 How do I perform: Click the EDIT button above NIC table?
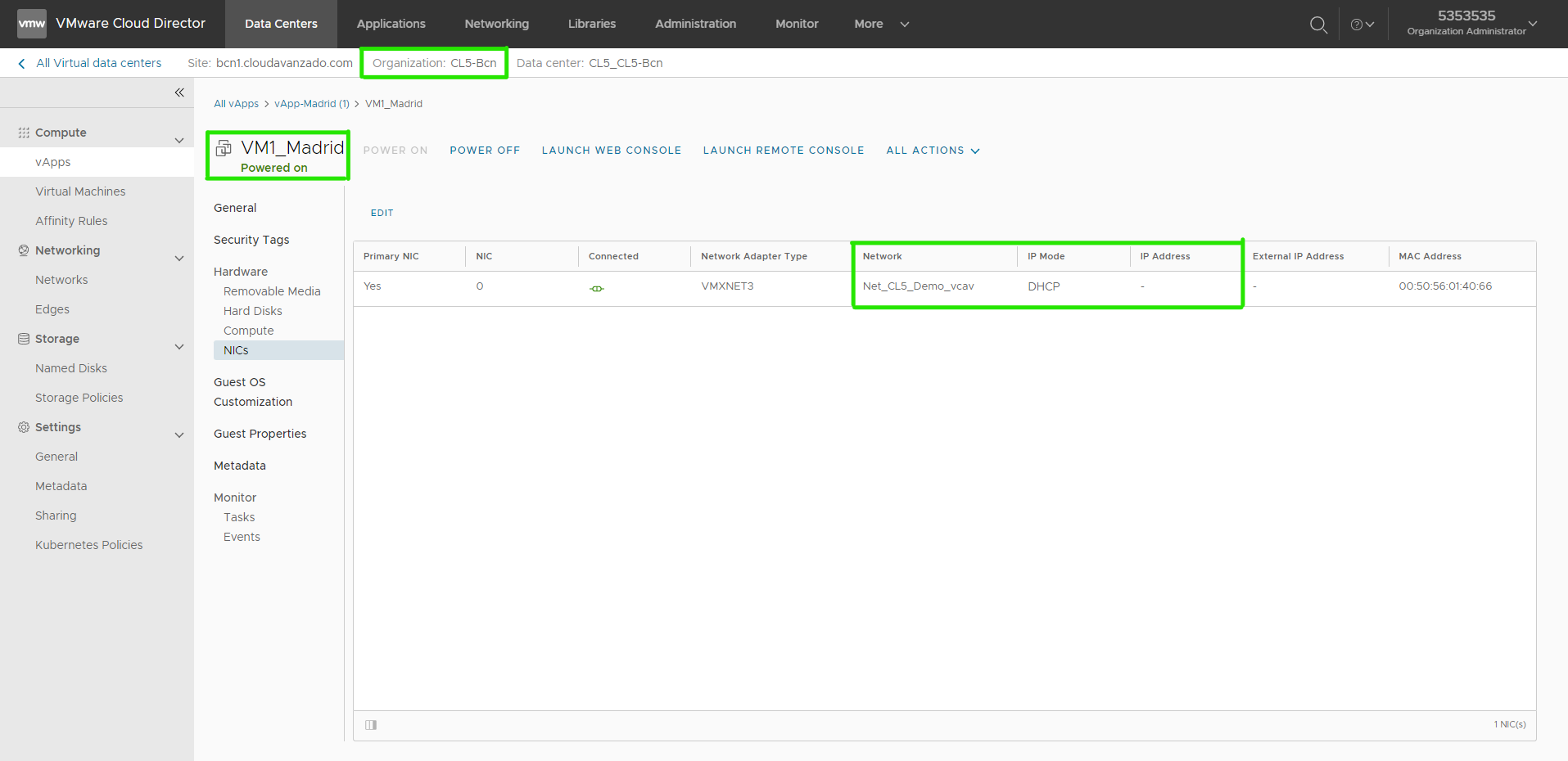point(382,213)
